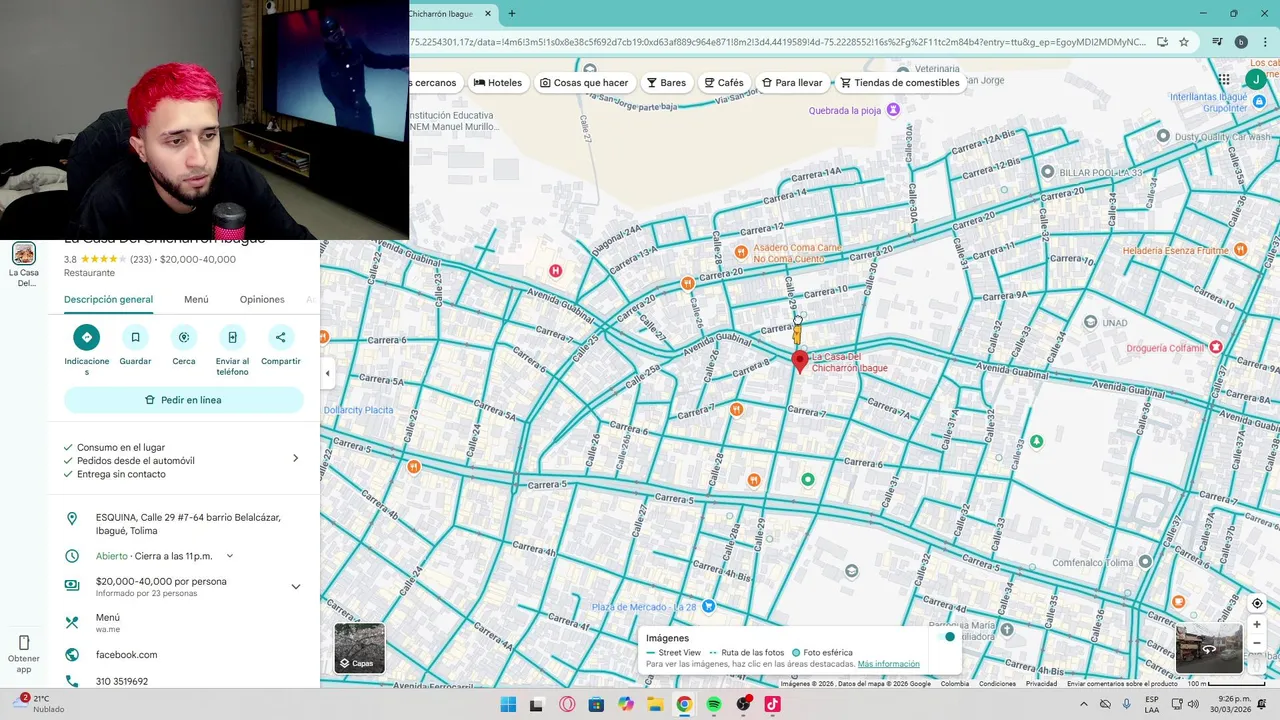
Task: Filter map by Cafés
Action: click(724, 83)
